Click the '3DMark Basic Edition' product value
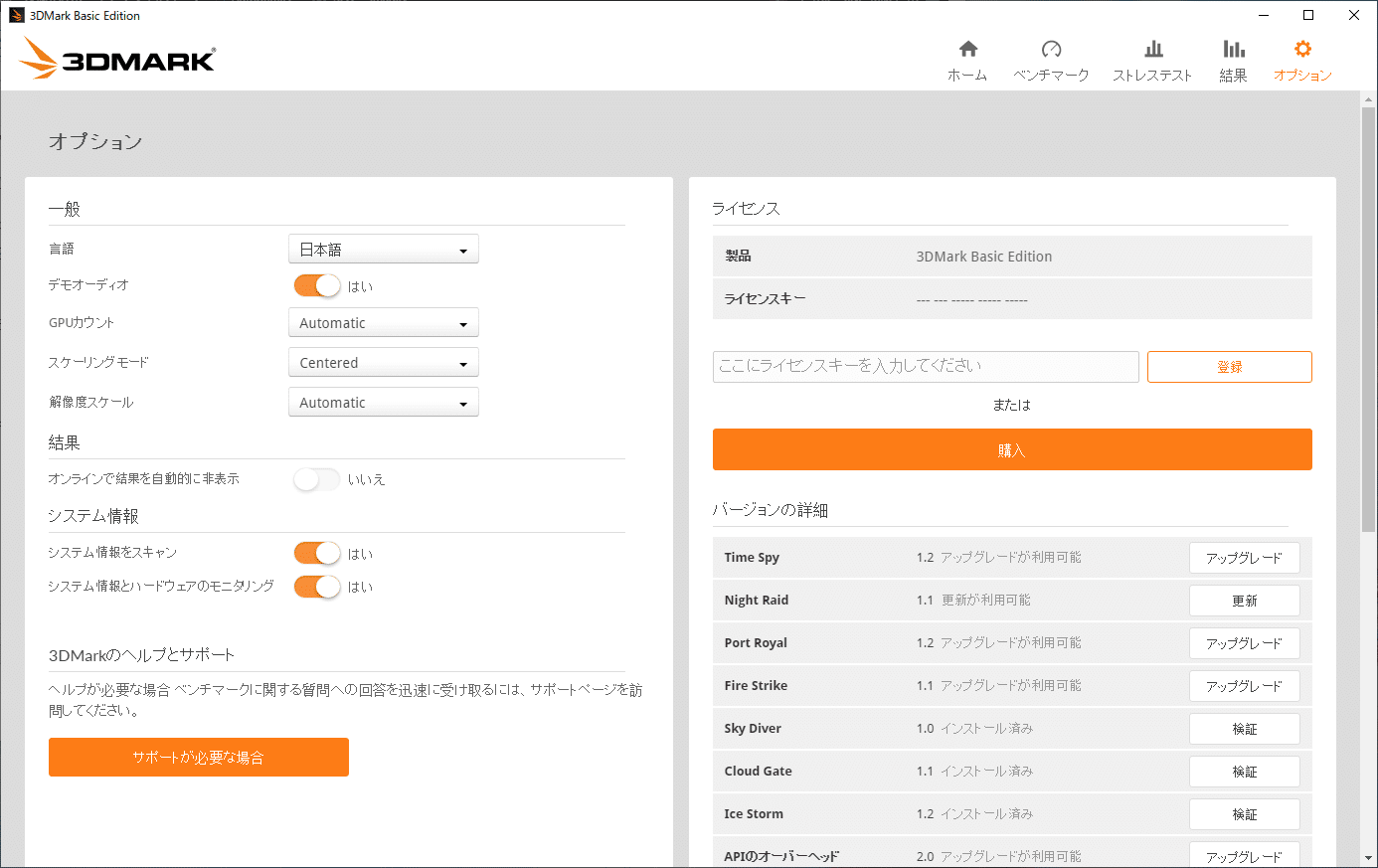1378x868 pixels. tap(984, 257)
